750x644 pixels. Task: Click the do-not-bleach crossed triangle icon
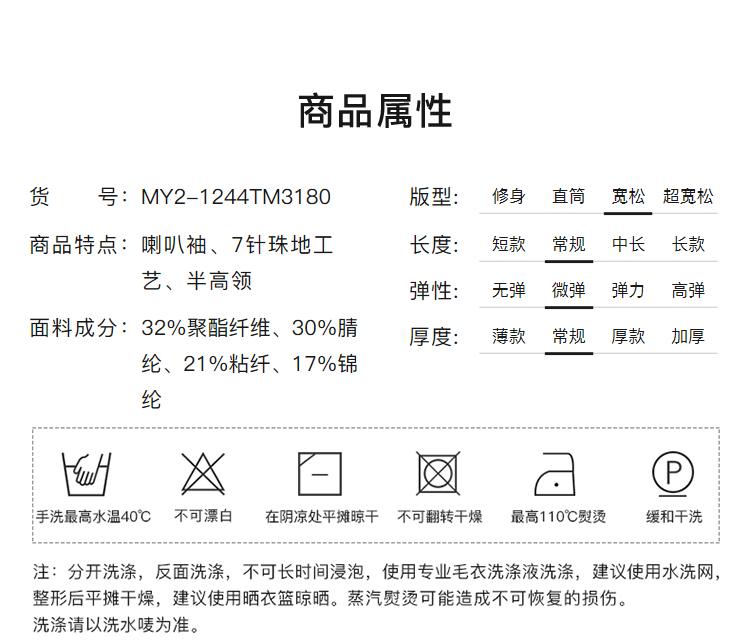click(x=203, y=473)
